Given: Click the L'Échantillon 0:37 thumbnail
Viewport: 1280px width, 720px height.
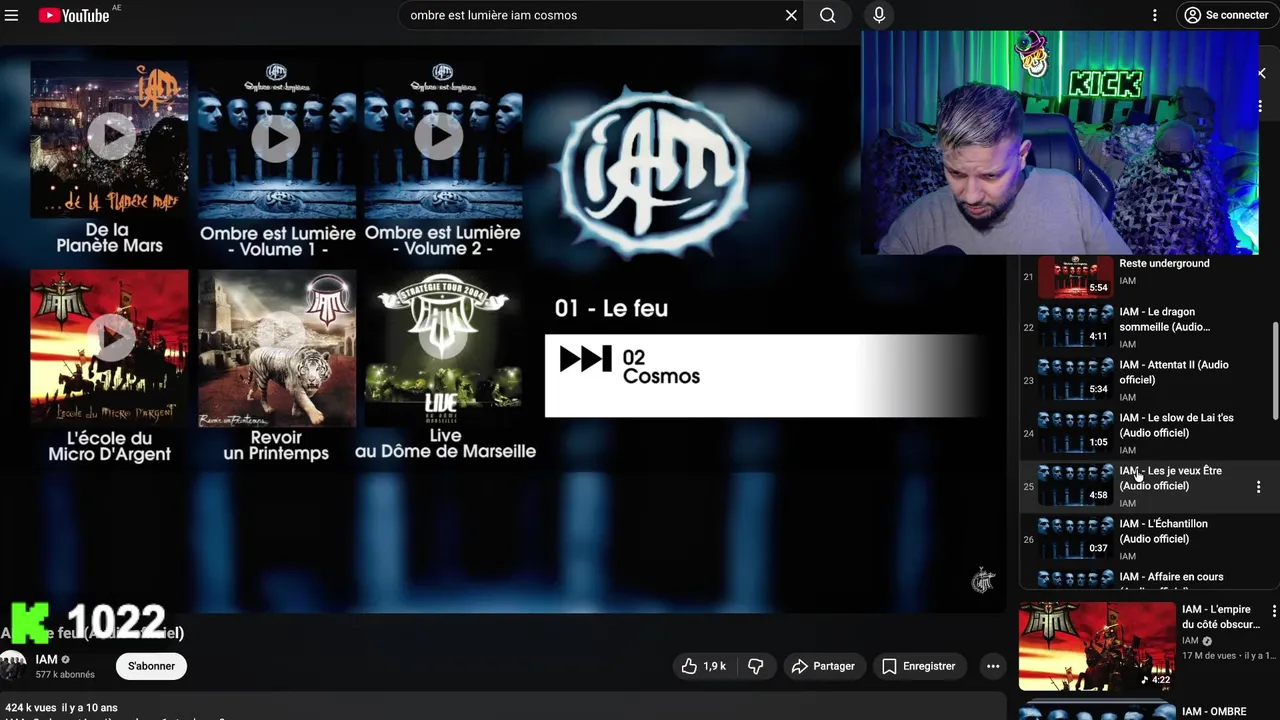Looking at the screenshot, I should (x=1076, y=538).
